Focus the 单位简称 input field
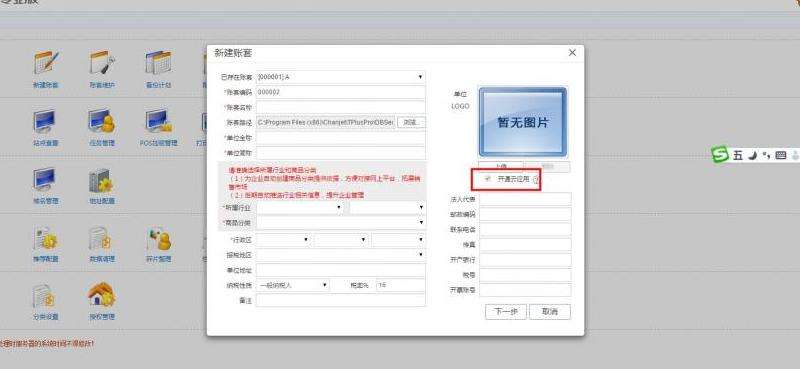 [340, 153]
